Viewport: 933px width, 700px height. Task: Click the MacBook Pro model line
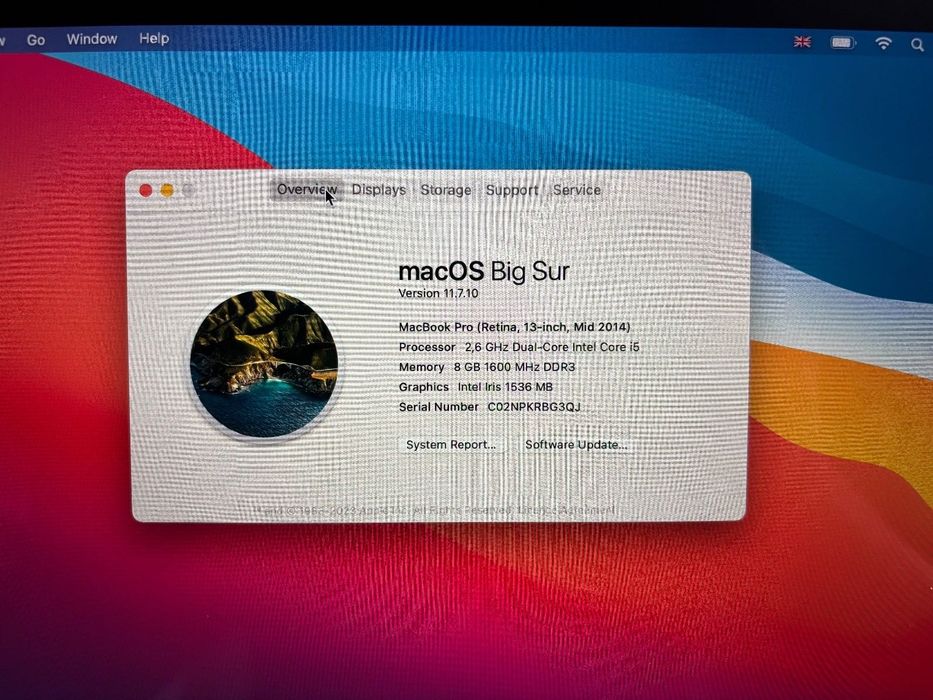[x=514, y=327]
